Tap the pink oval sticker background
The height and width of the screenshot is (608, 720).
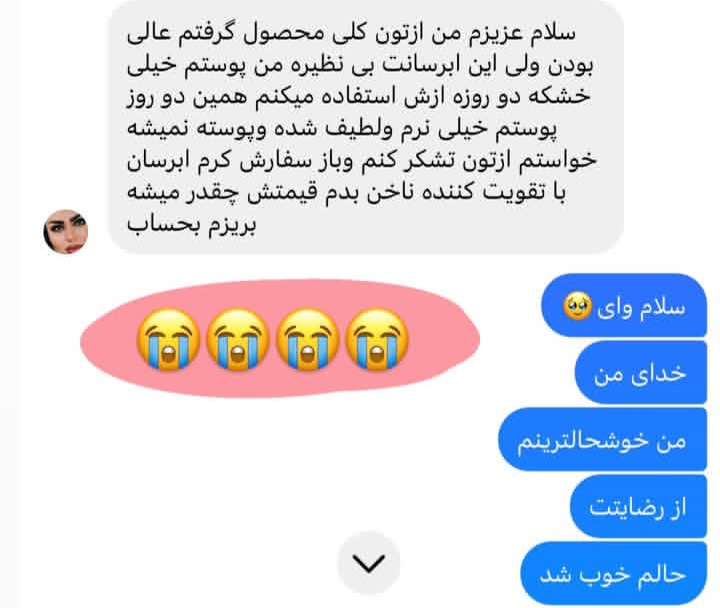[x=280, y=339]
